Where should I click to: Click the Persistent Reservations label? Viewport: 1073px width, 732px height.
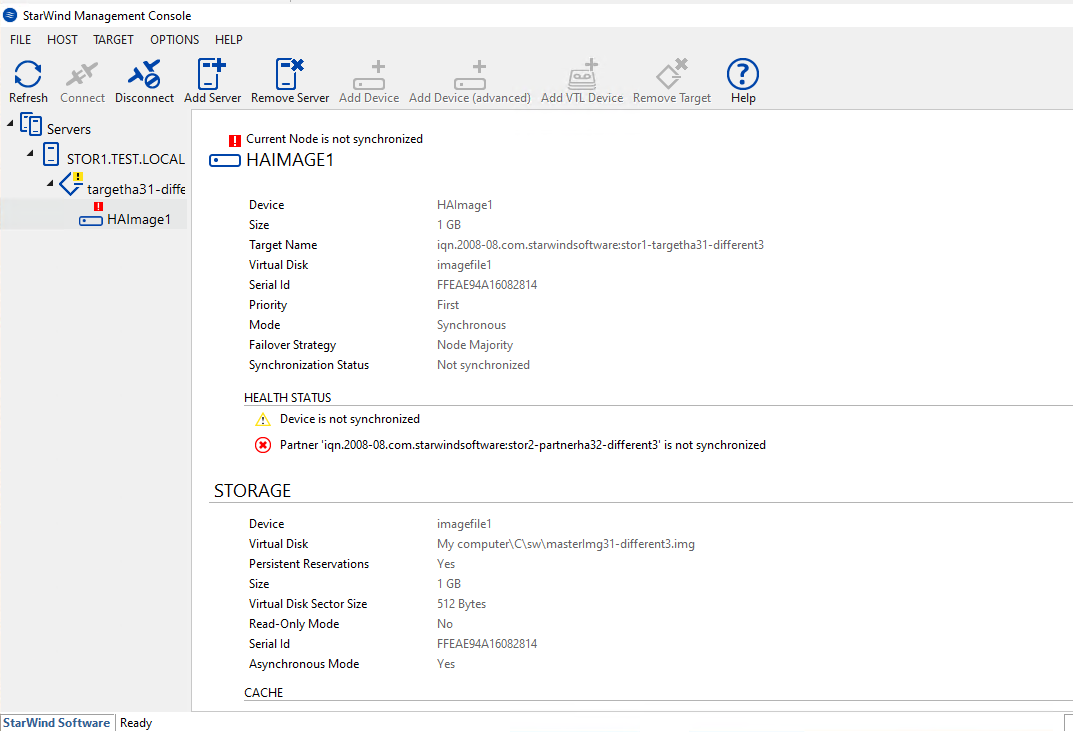pyautogui.click(x=309, y=564)
